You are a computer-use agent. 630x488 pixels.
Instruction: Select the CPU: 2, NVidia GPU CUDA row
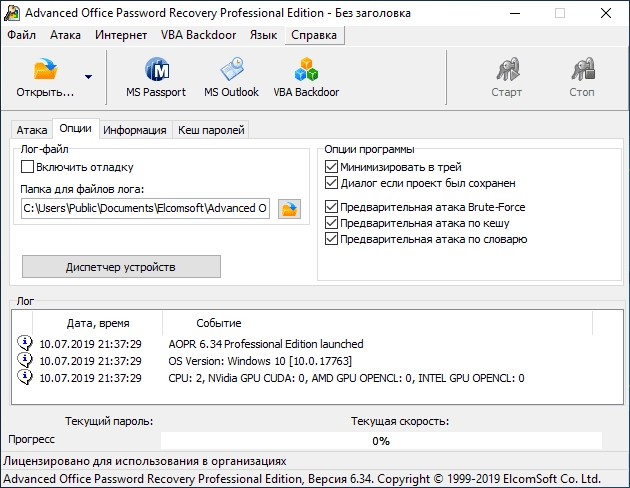[x=317, y=378]
